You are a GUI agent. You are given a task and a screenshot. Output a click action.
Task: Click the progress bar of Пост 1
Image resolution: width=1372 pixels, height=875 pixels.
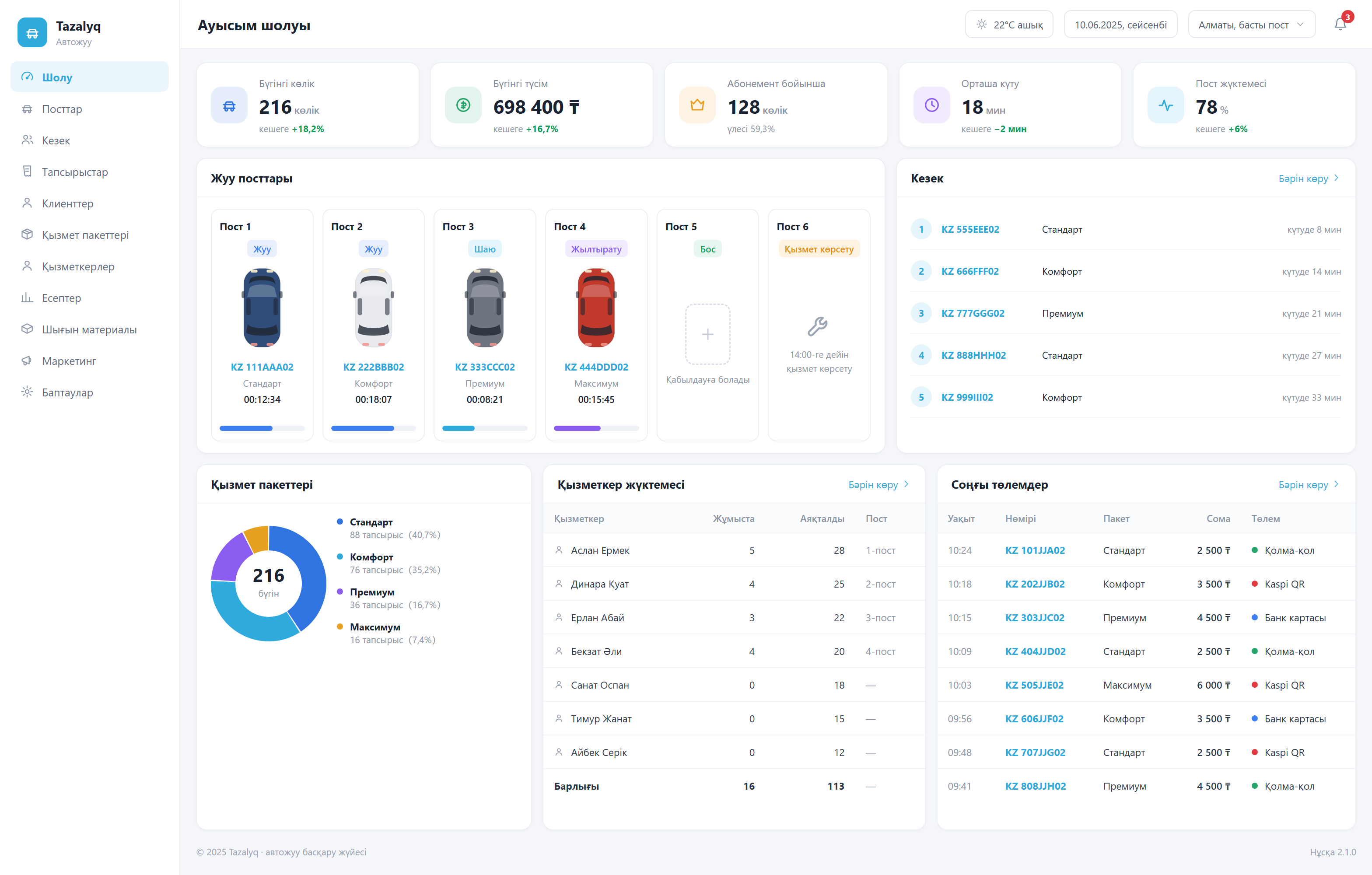click(262, 428)
